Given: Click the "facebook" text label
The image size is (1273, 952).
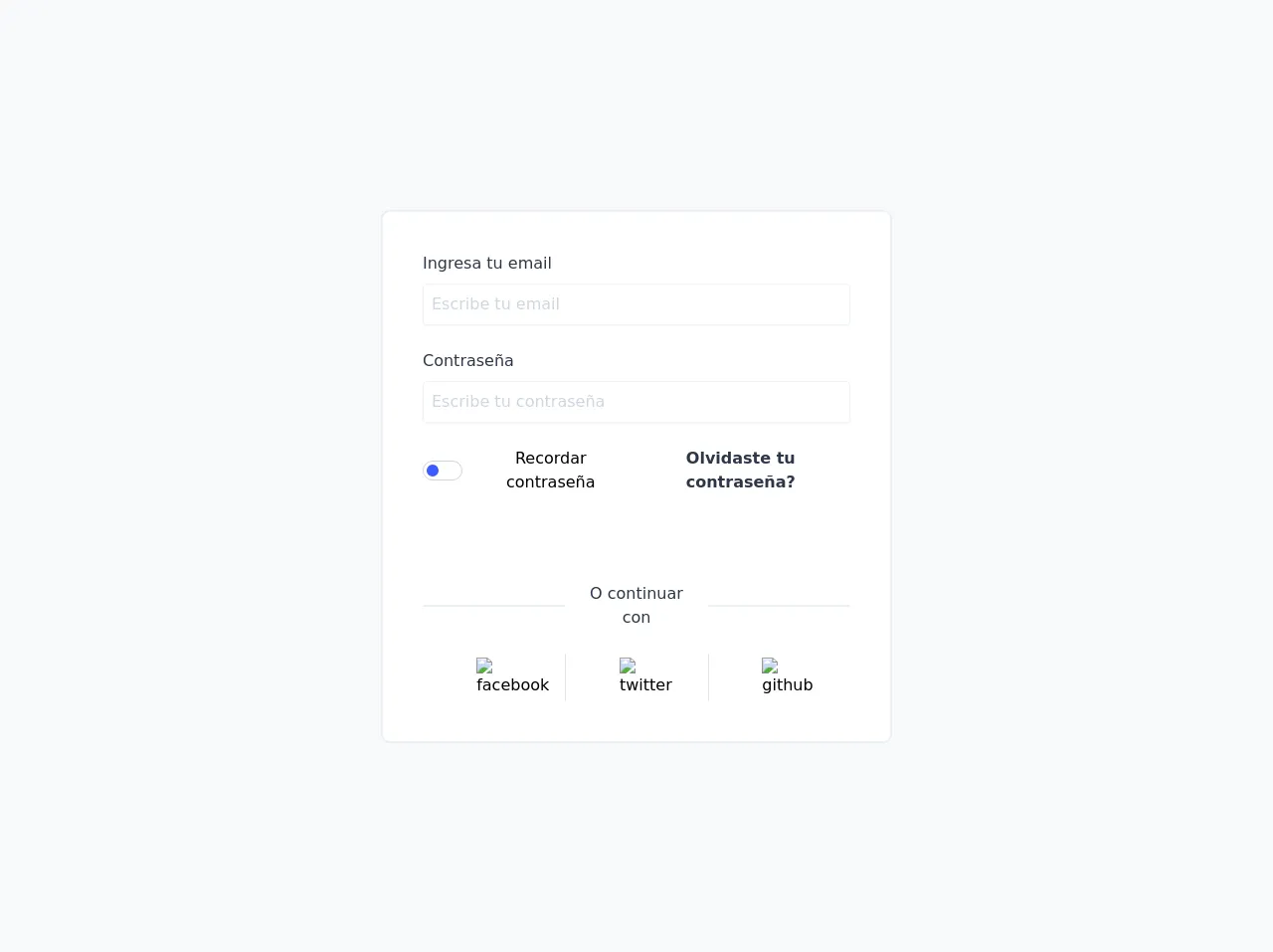Looking at the screenshot, I should pos(512,685).
